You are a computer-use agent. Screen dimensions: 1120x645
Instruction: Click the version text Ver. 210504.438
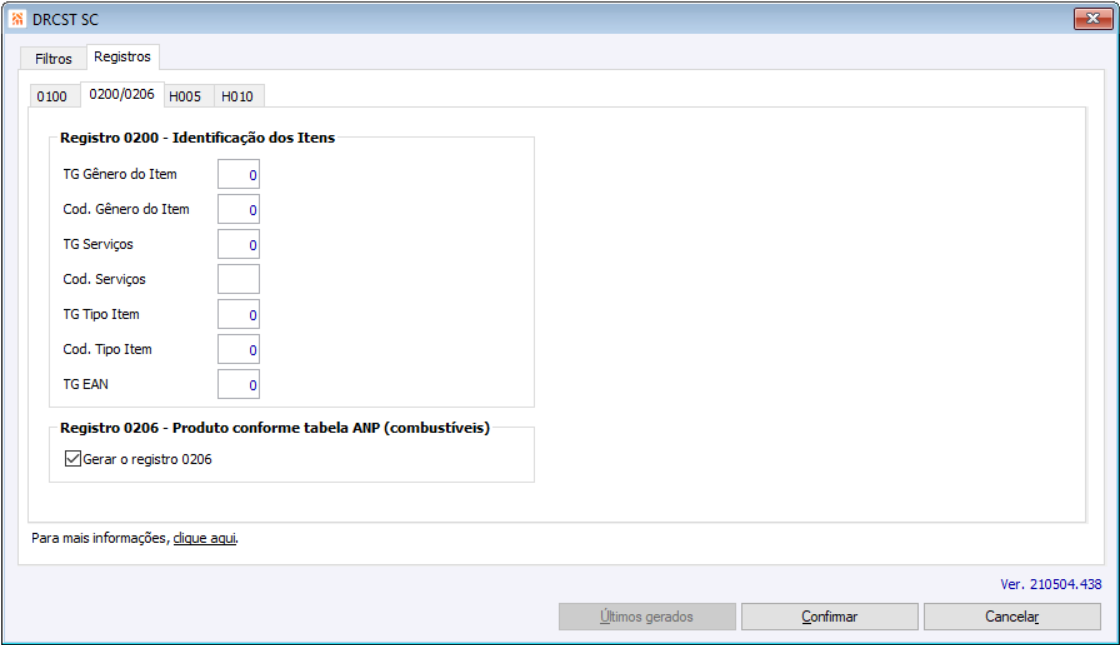1051,584
